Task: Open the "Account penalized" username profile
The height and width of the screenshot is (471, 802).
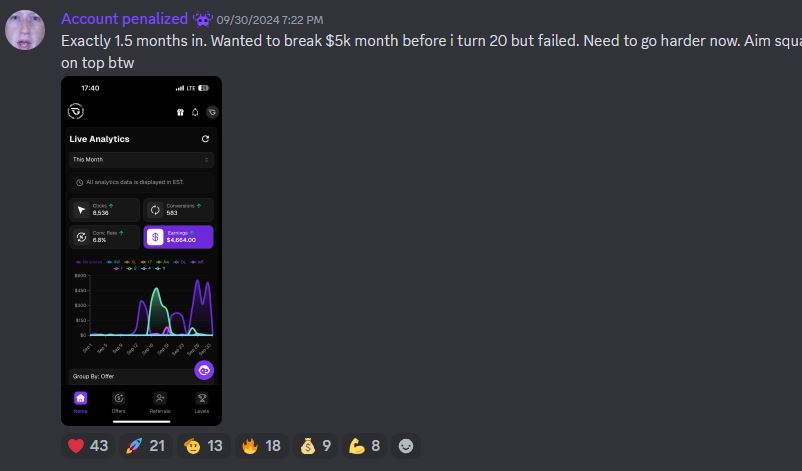Action: [124, 19]
